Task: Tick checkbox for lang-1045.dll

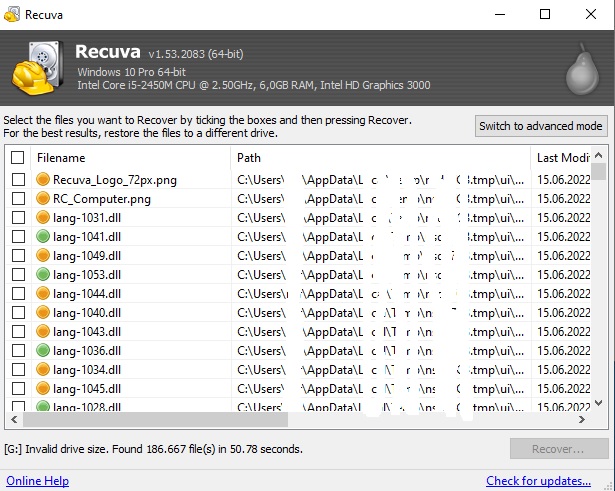Action: [x=18, y=388]
